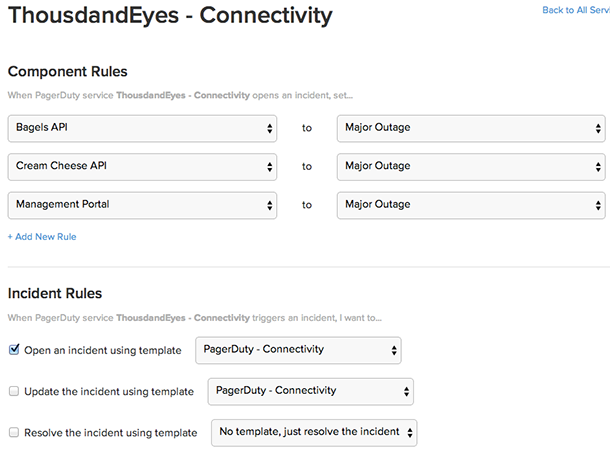Click the '+ Add New Rule' link
This screenshot has width=610, height=452.
42,237
